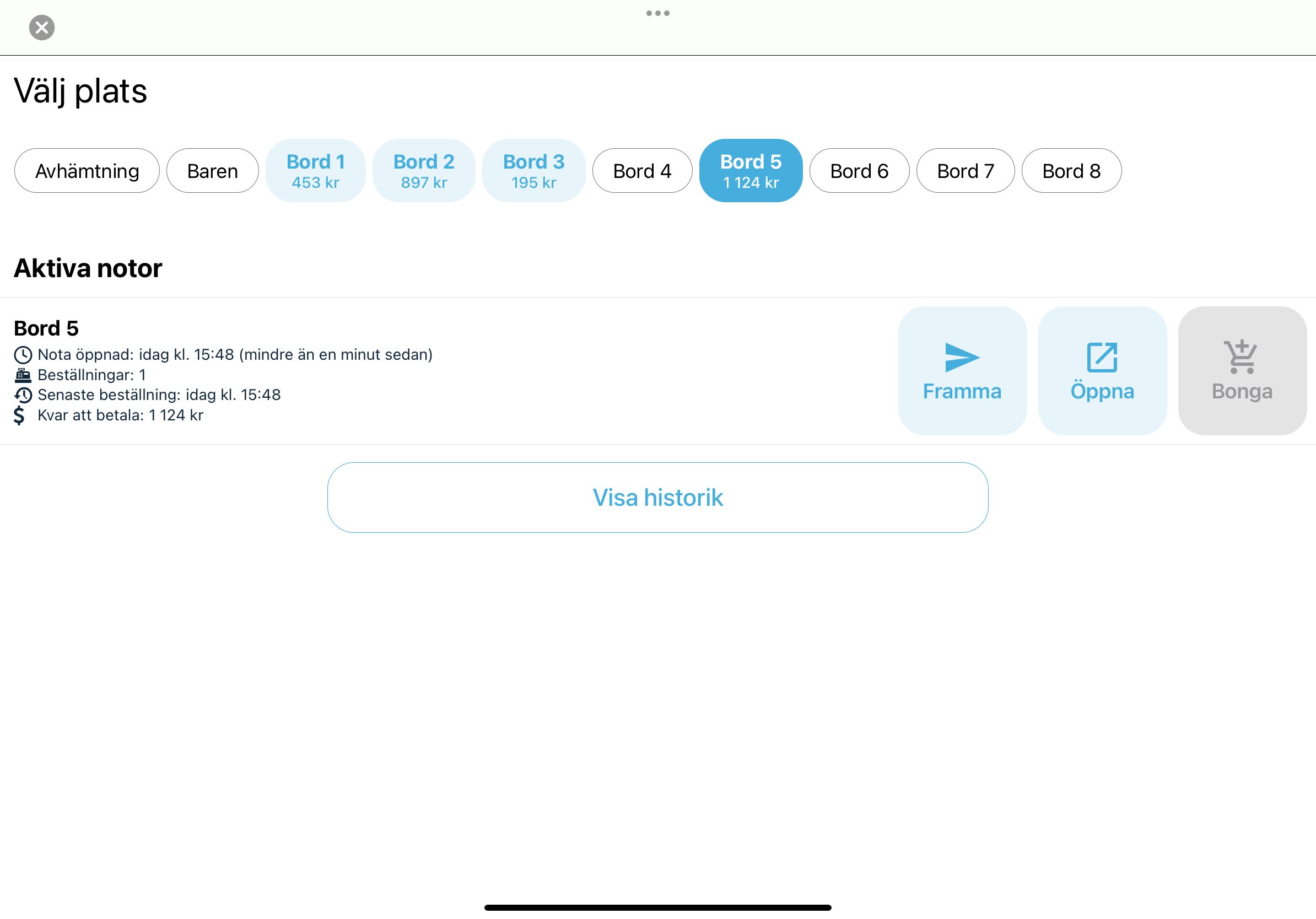Viewport: 1316px width, 919px height.
Task: Click the dollar icon beside Kvar att betala
Action: tap(19, 415)
